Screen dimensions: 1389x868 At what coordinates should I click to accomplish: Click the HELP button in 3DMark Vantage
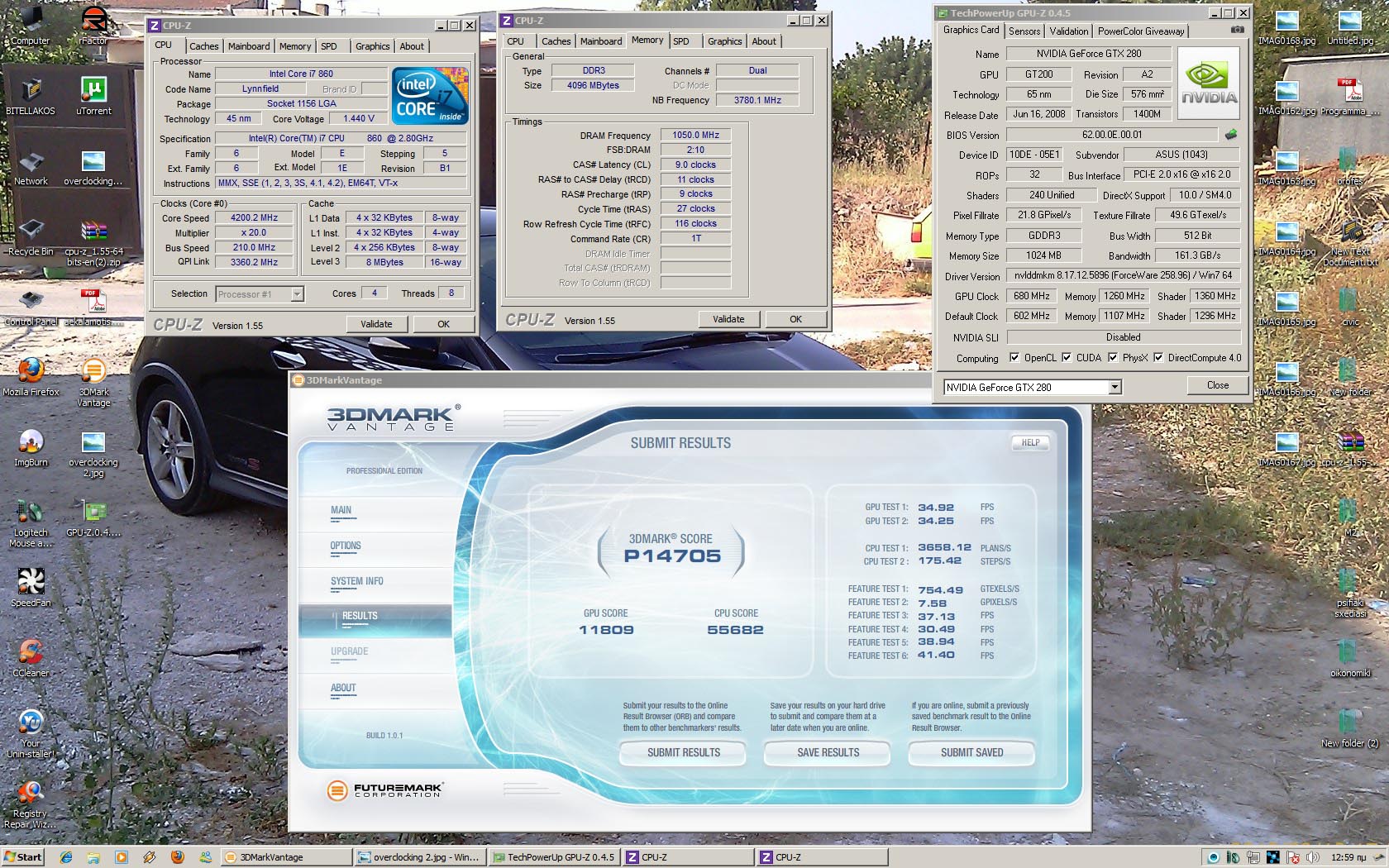pos(1030,442)
